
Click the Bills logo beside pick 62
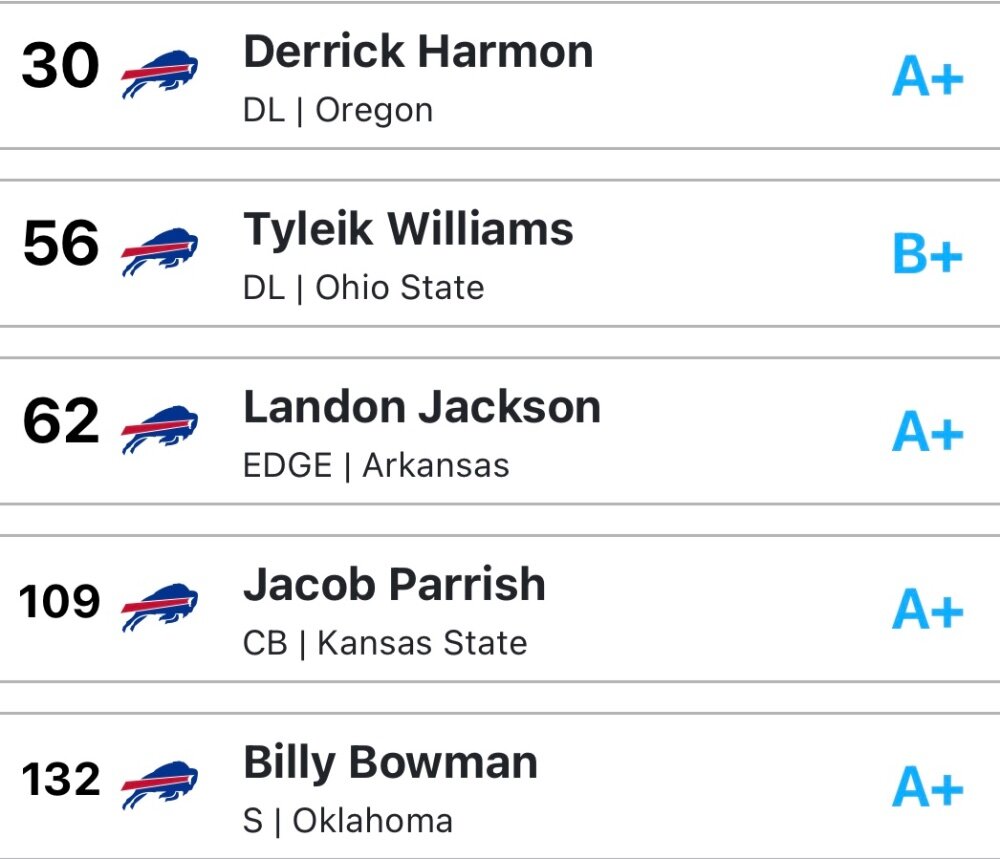[x=159, y=430]
